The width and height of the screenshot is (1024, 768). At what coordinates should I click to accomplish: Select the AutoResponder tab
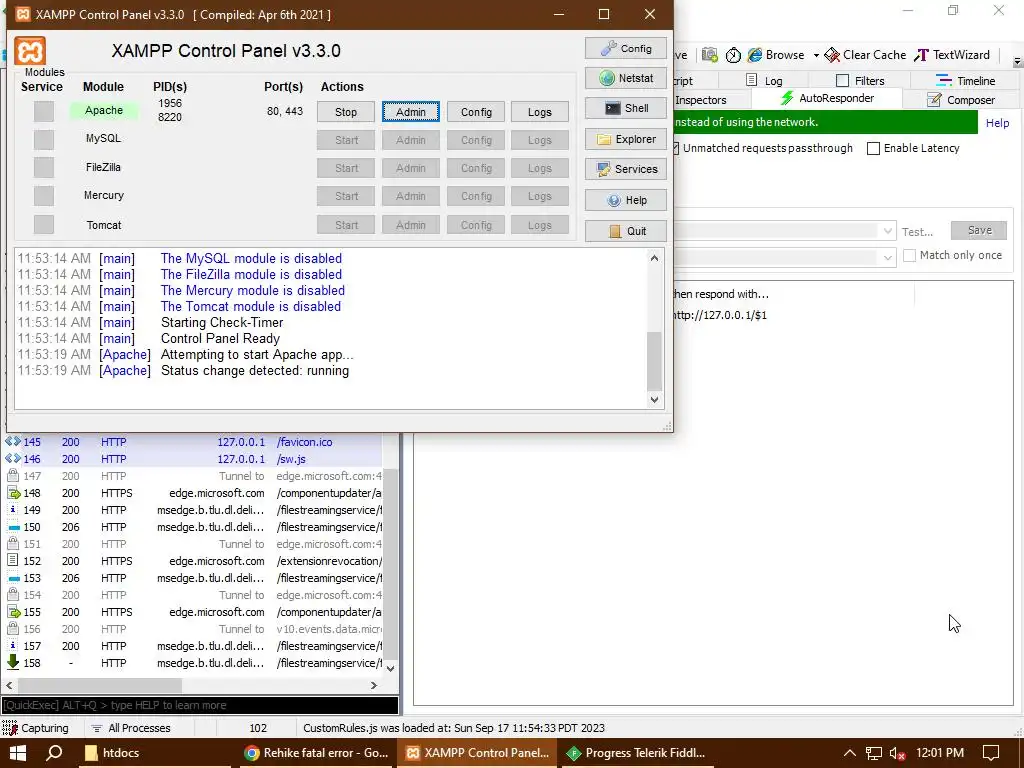(827, 99)
